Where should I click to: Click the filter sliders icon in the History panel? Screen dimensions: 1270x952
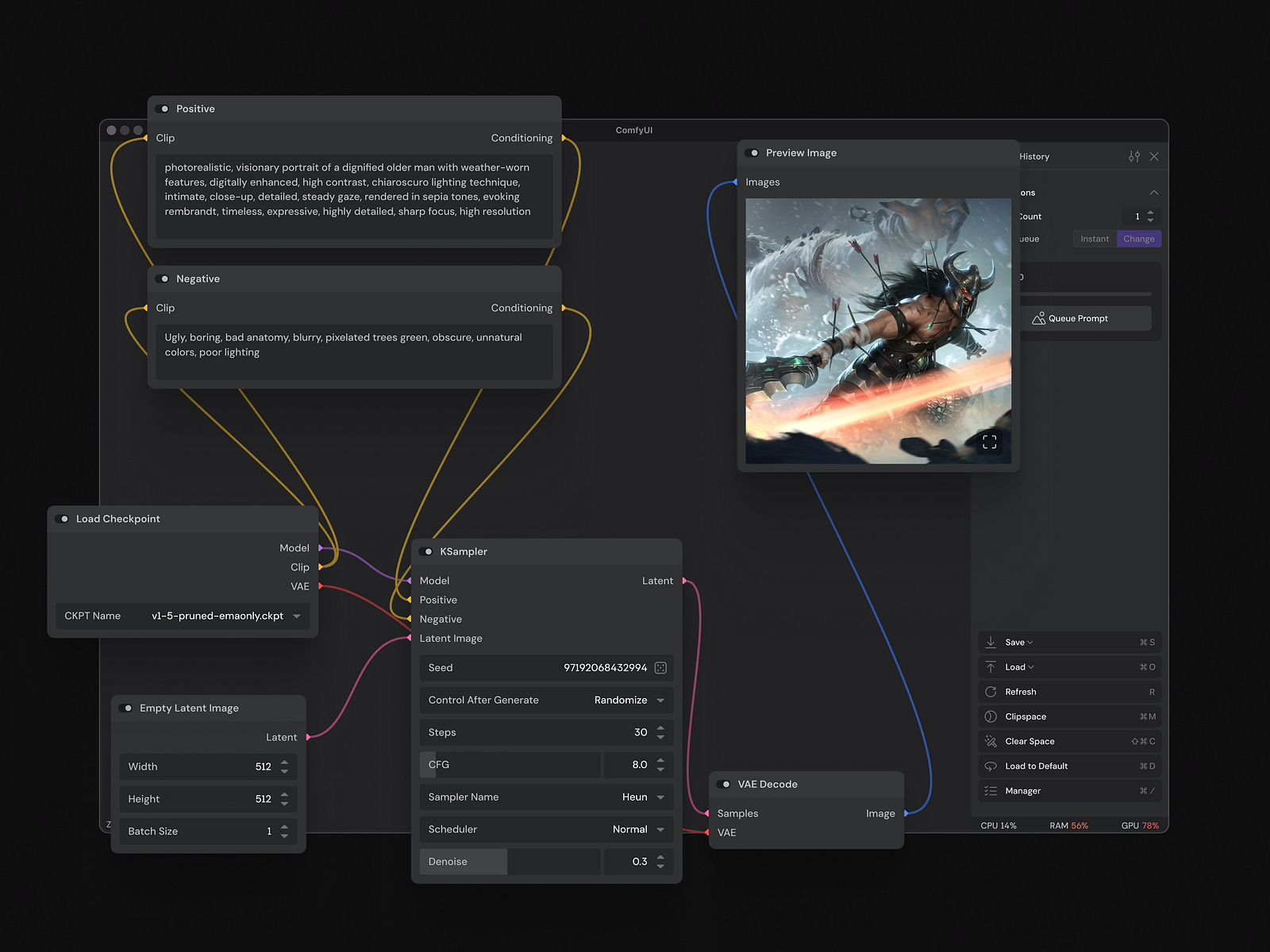1134,156
